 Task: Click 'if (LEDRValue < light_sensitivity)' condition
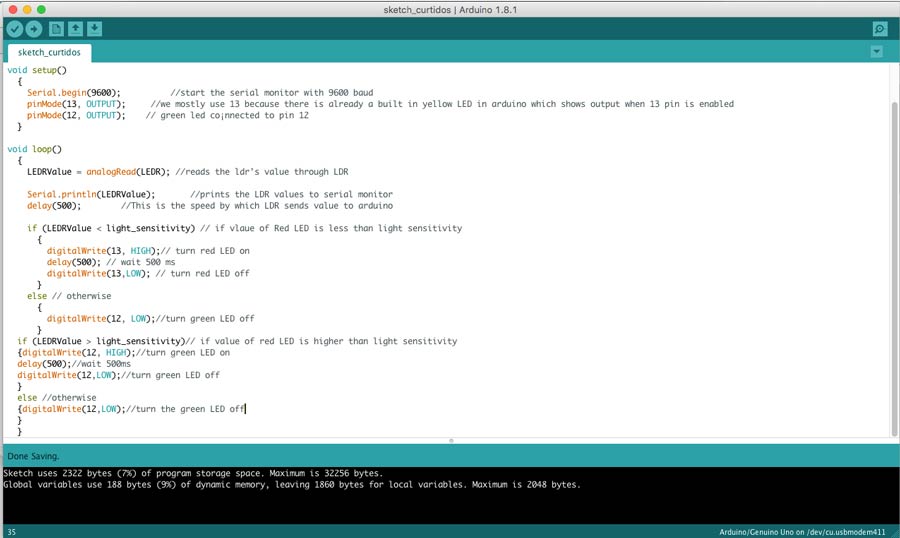tap(111, 228)
